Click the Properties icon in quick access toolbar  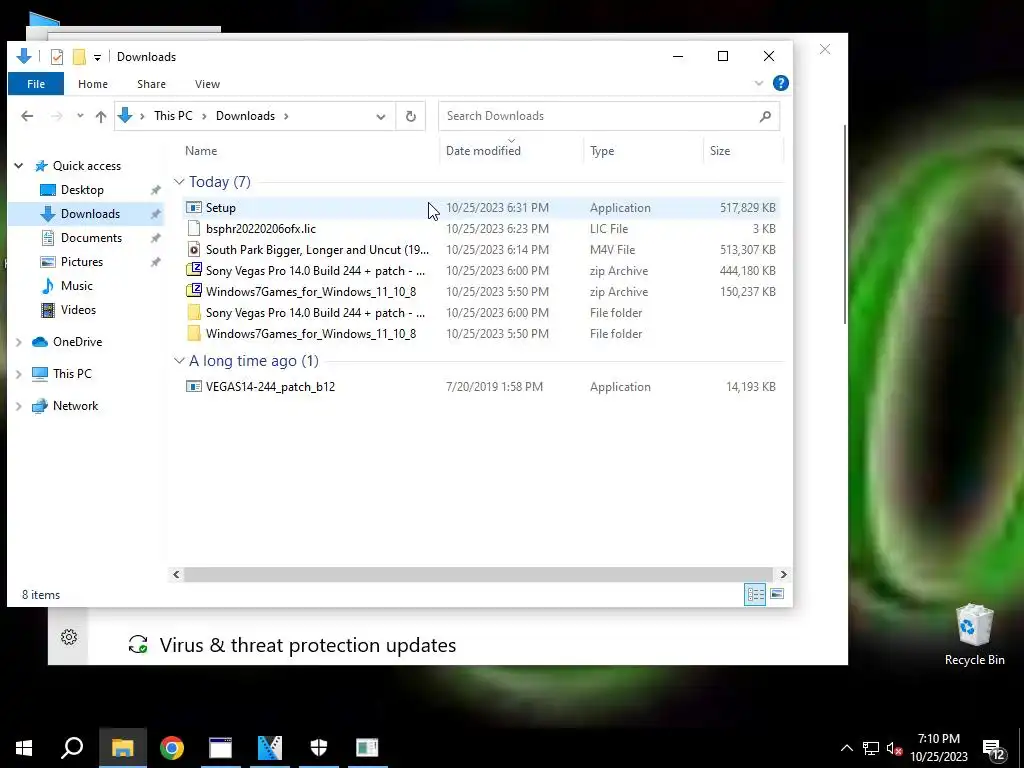click(57, 57)
